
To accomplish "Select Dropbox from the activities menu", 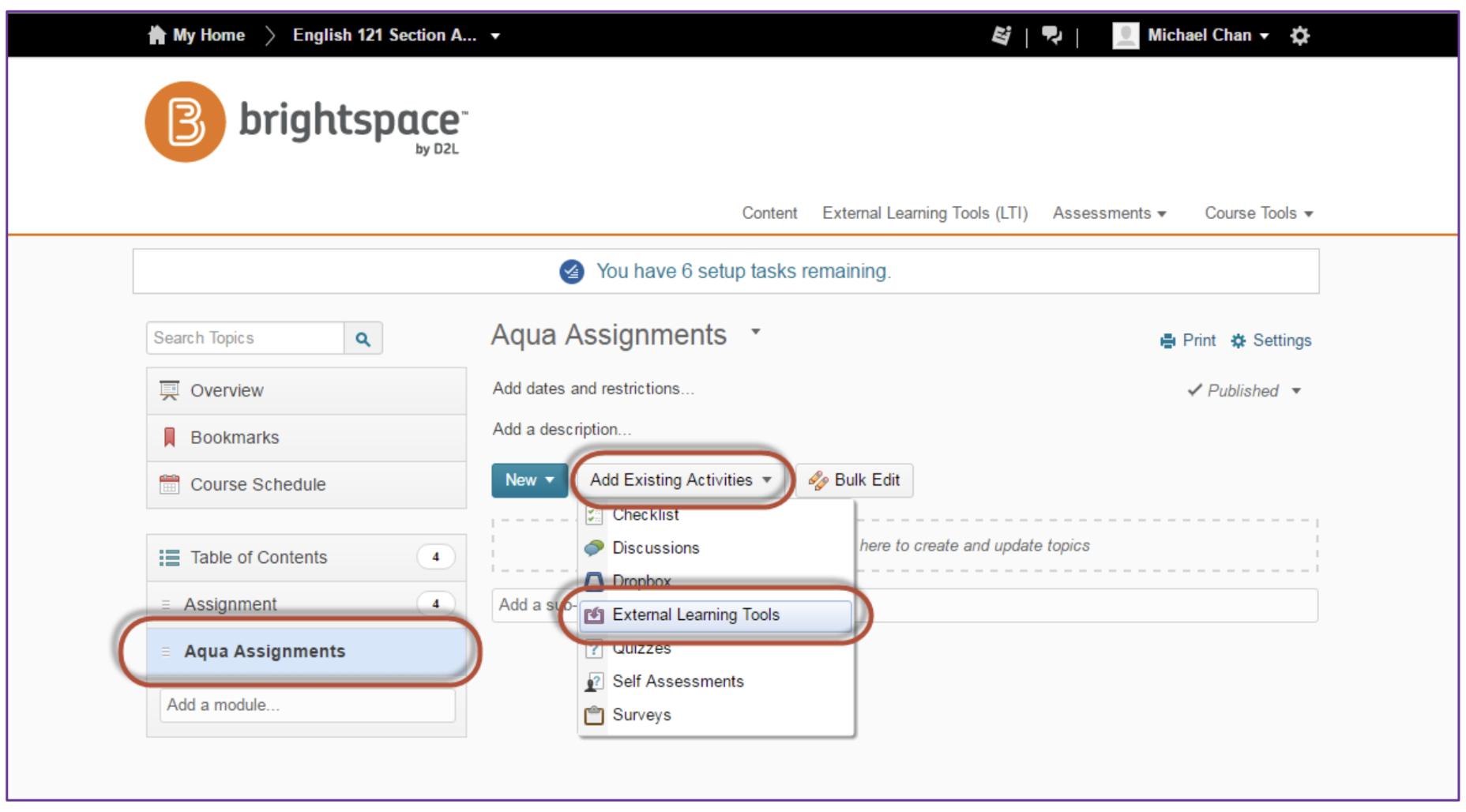I will point(716,581).
